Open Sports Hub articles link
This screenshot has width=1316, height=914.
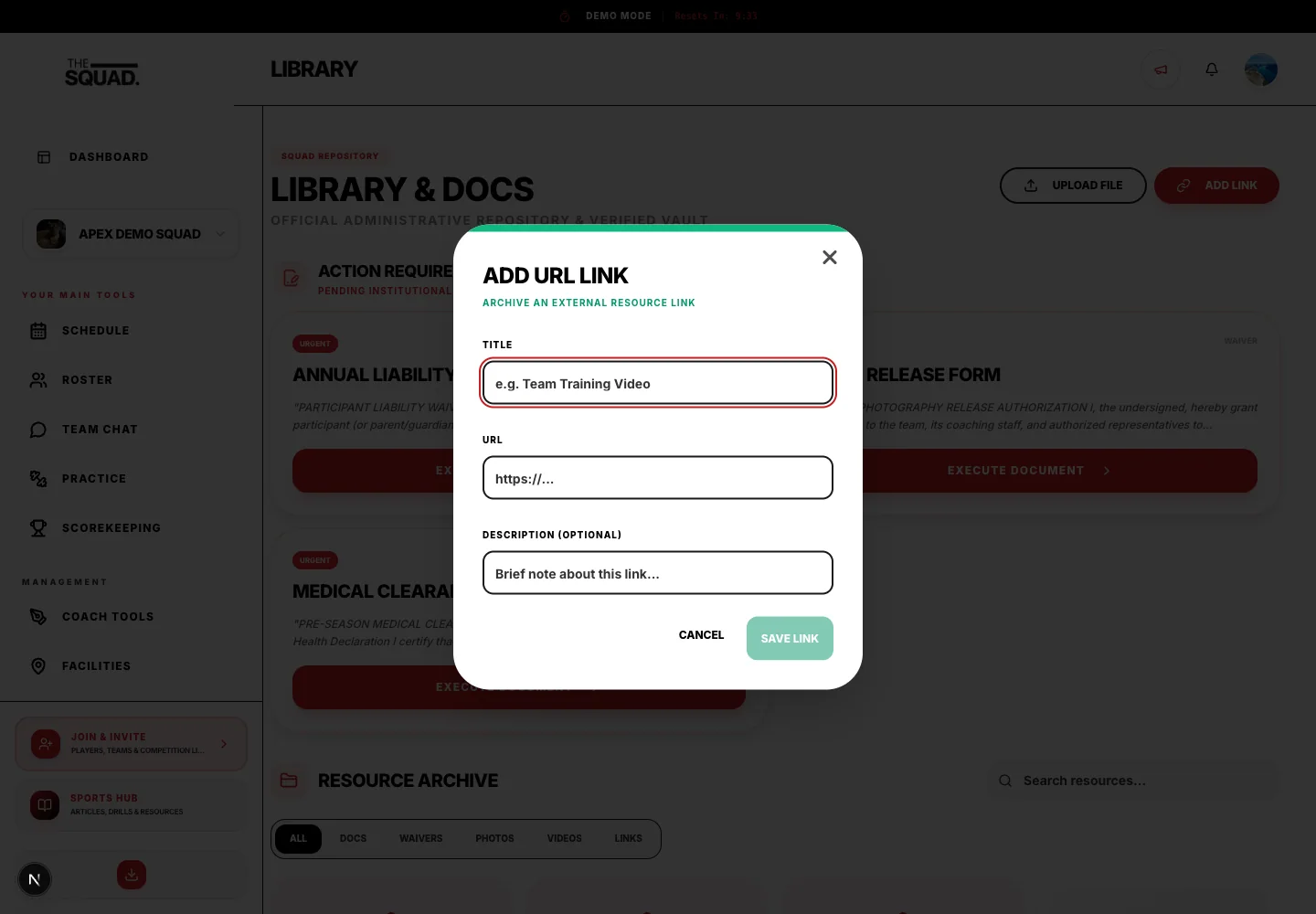[132, 805]
